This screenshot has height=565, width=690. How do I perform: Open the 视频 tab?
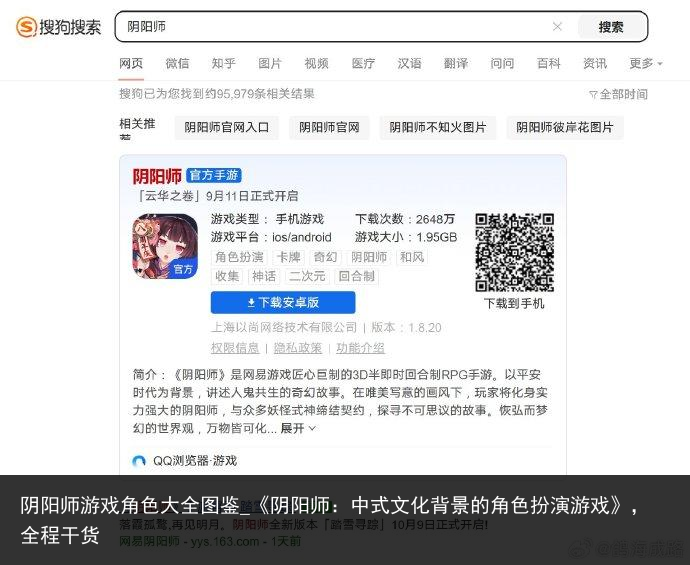[x=316, y=63]
